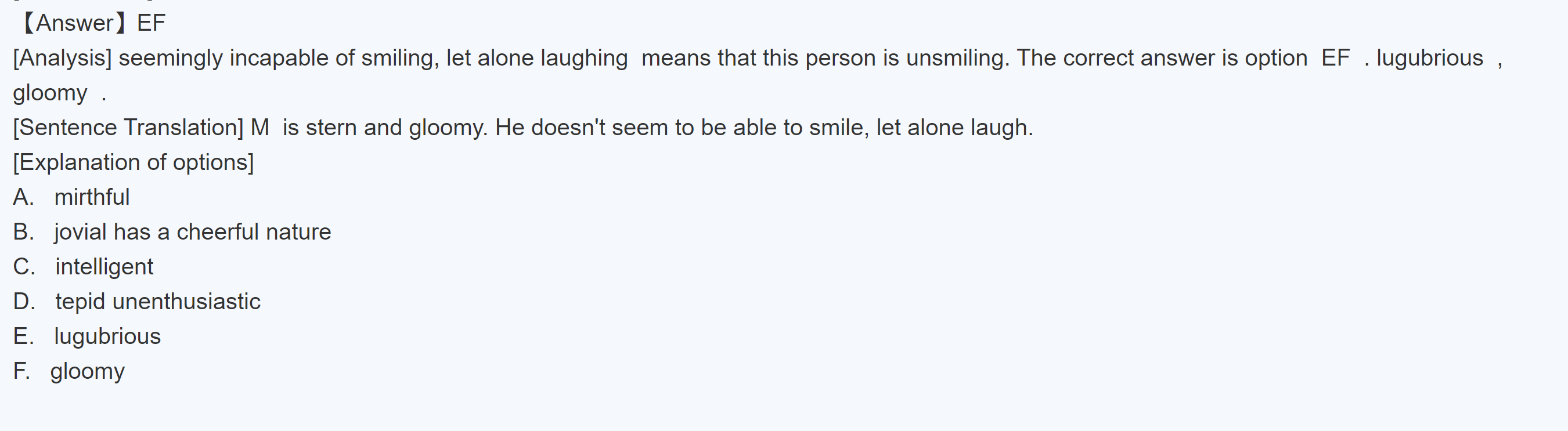Click the word "unsmiling" in the analysis
Image resolution: width=1568 pixels, height=431 pixels.
(954, 59)
